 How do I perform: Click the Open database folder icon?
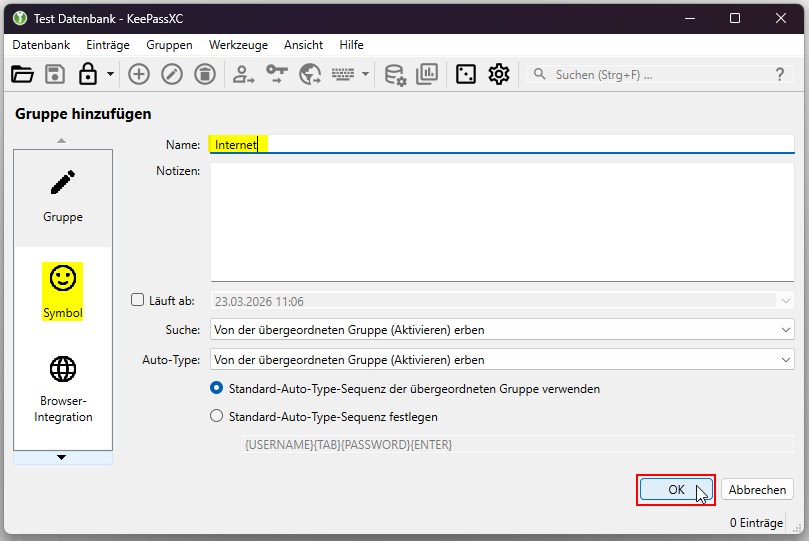pos(22,74)
